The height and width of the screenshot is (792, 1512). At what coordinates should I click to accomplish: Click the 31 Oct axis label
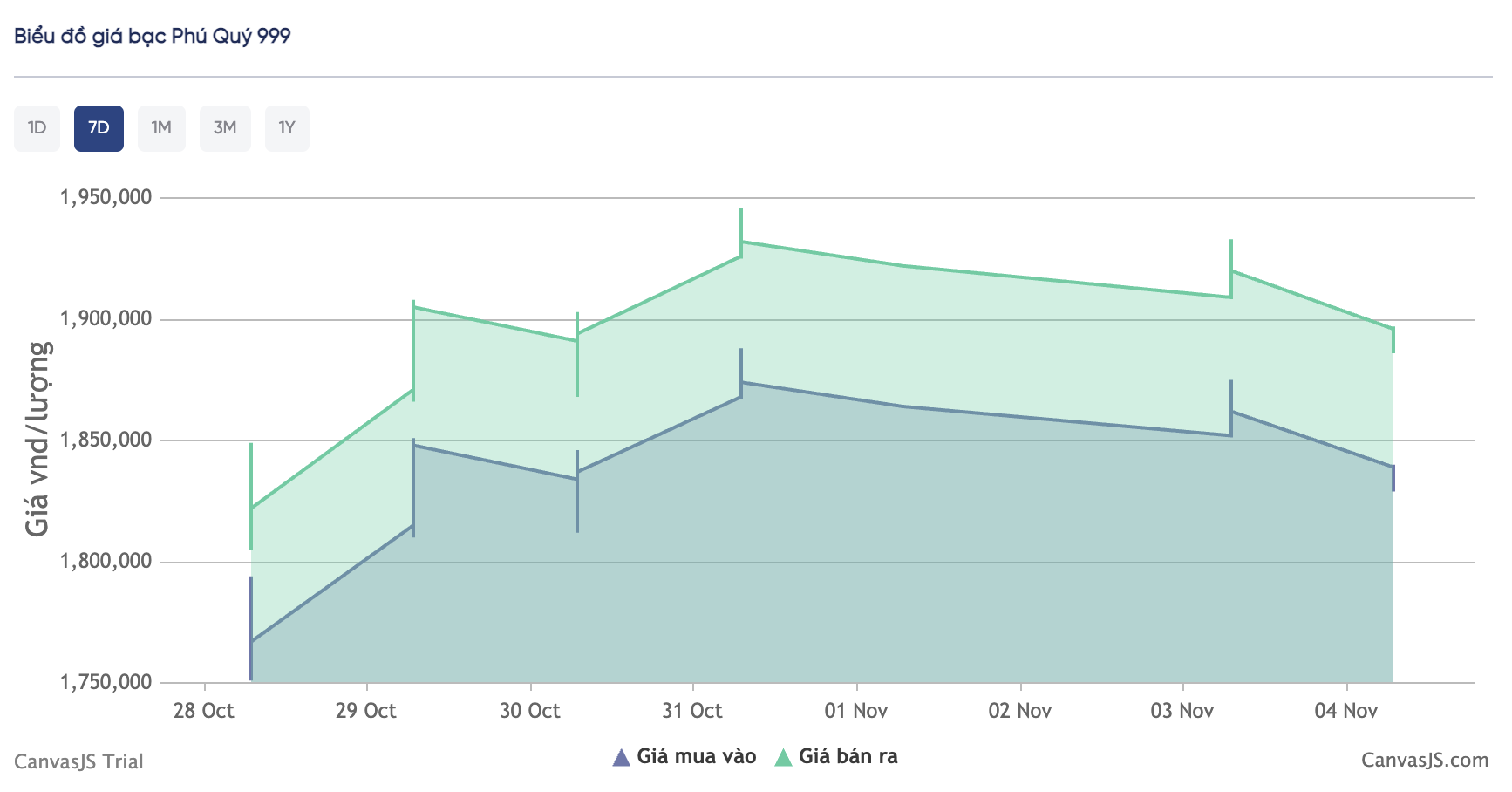click(692, 711)
